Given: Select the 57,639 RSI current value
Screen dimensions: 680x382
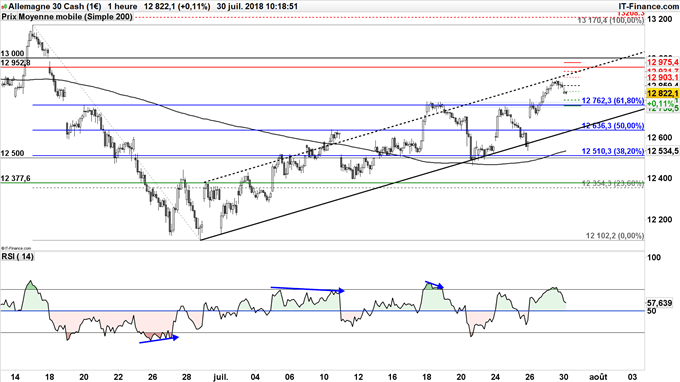Looking at the screenshot, I should click(660, 303).
